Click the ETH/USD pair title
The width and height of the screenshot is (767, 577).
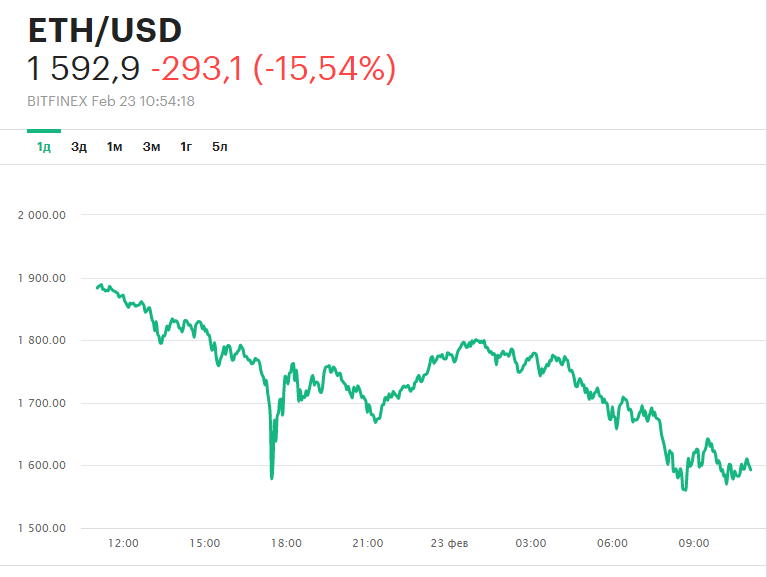point(104,30)
